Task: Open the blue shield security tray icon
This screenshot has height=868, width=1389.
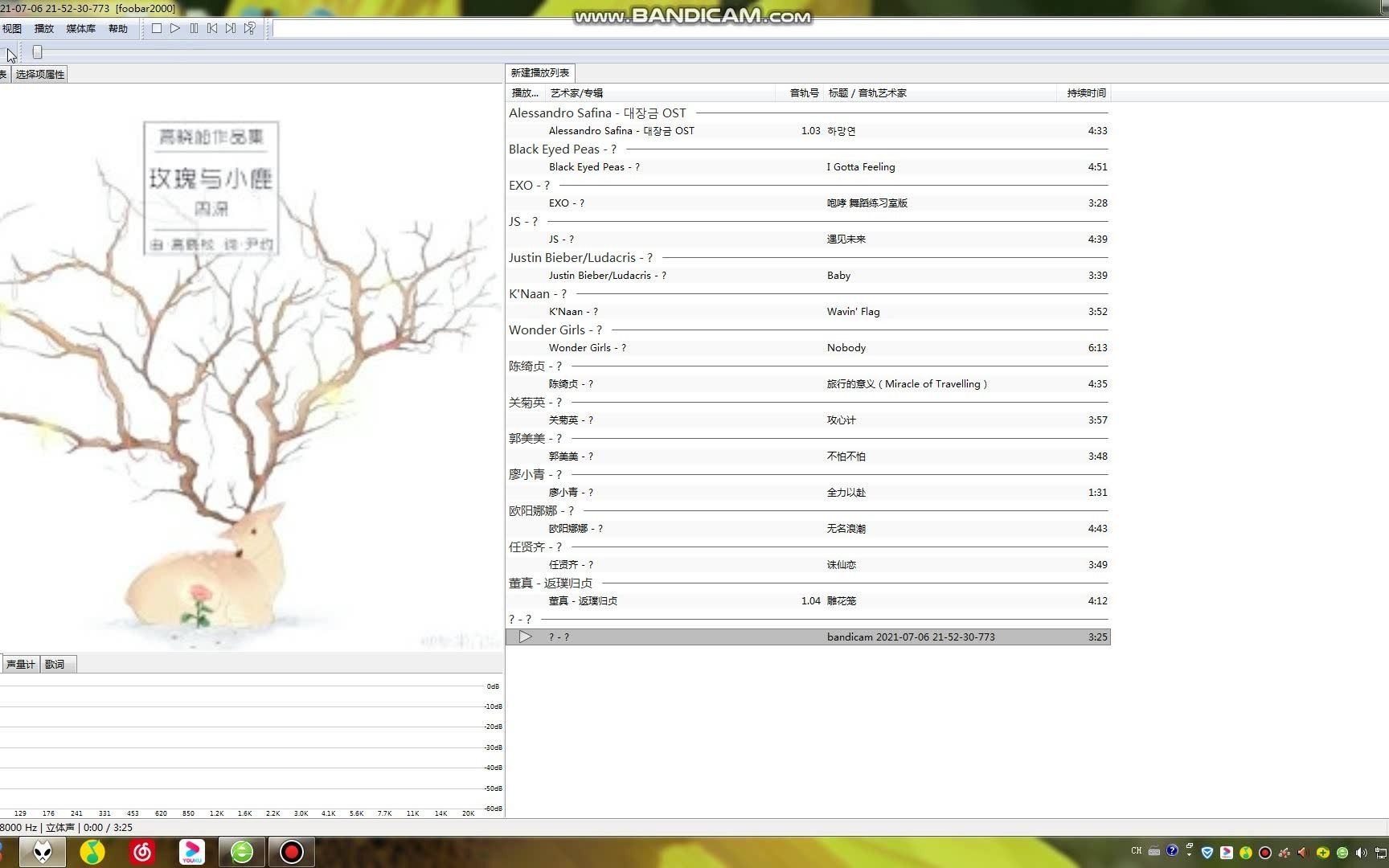Action: tap(1207, 853)
